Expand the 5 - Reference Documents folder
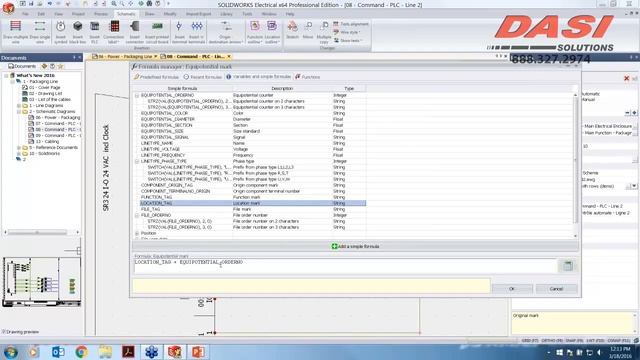This screenshot has height=360, width=640. pos(19,147)
